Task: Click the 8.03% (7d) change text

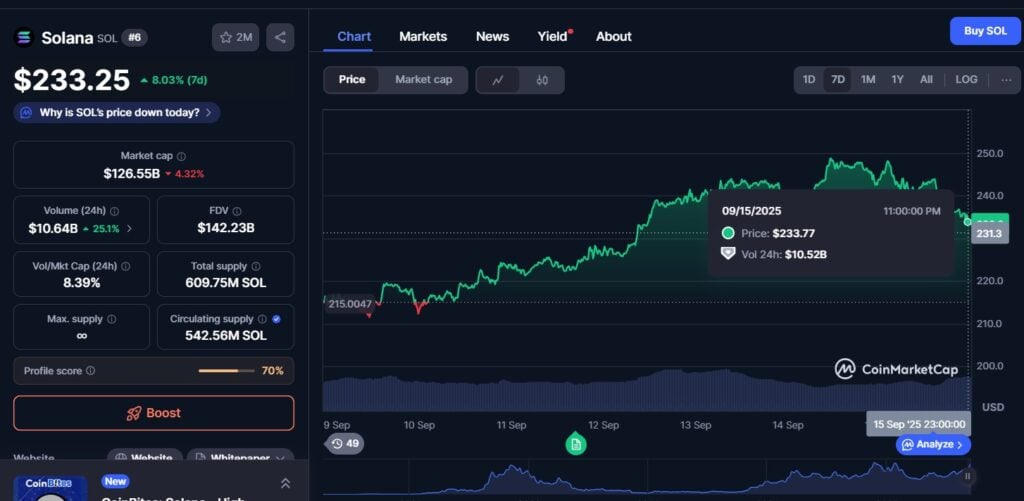Action: tap(174, 80)
